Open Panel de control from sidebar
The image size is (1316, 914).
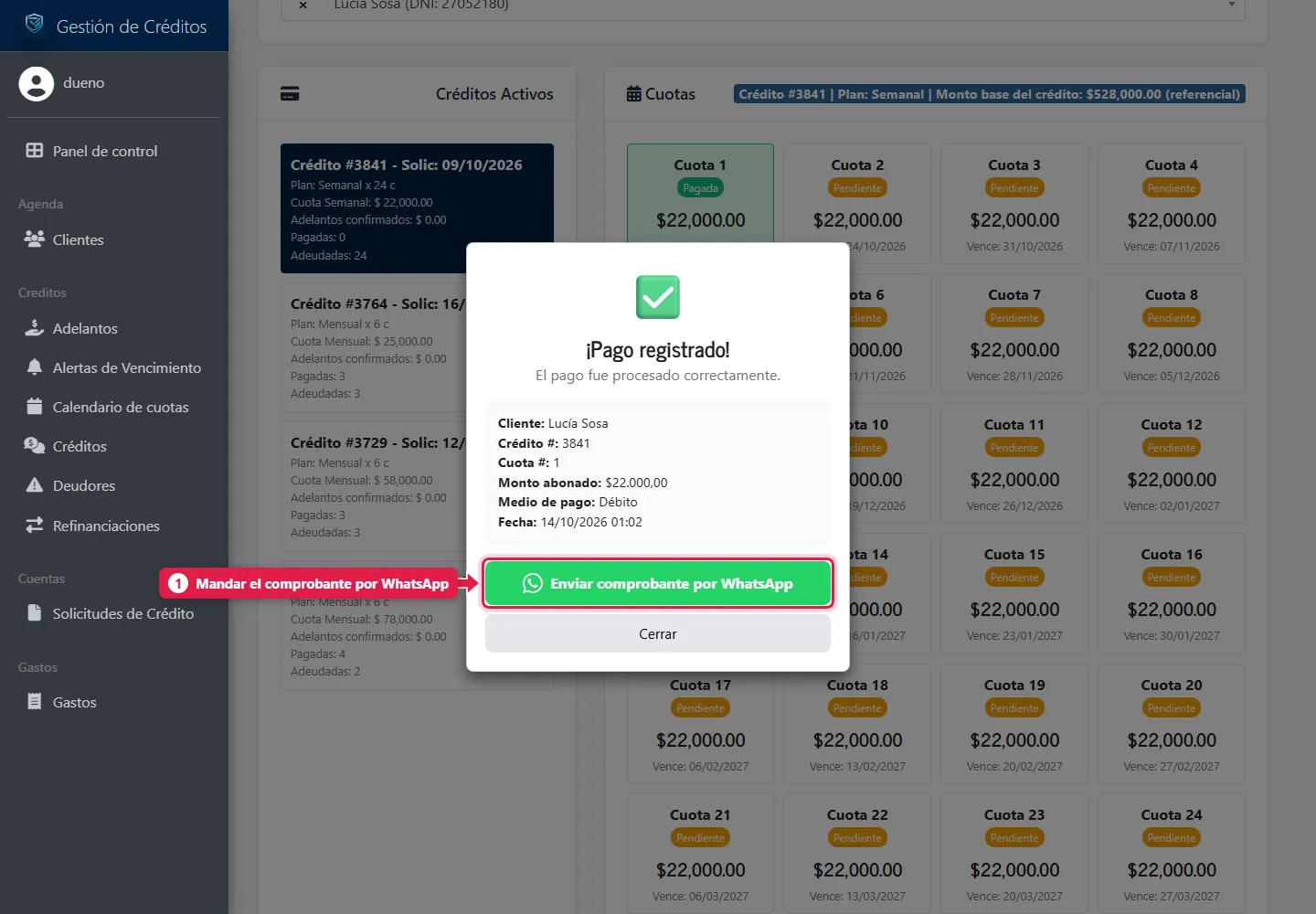pos(114,151)
